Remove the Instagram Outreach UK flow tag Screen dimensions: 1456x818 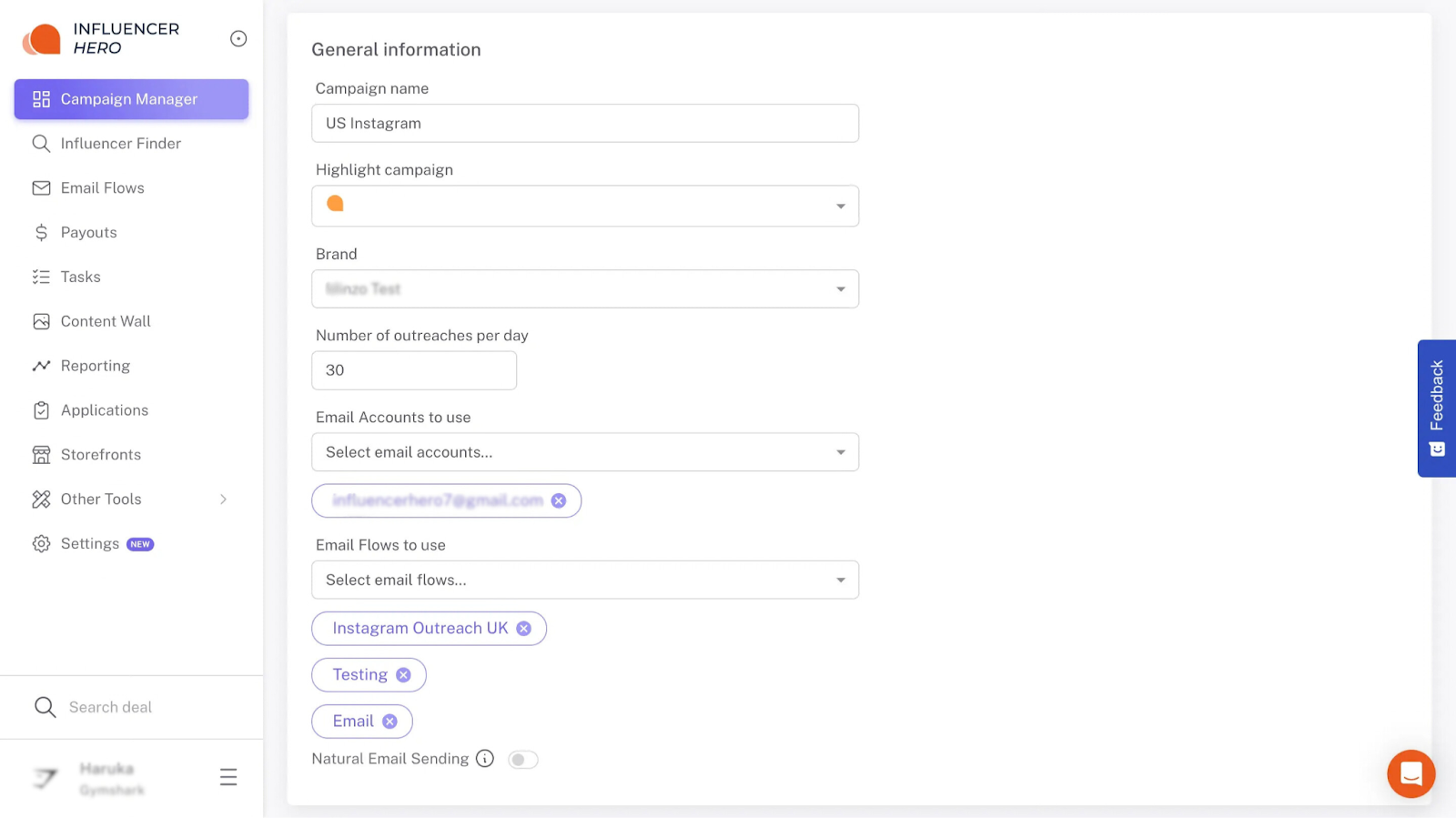(523, 629)
